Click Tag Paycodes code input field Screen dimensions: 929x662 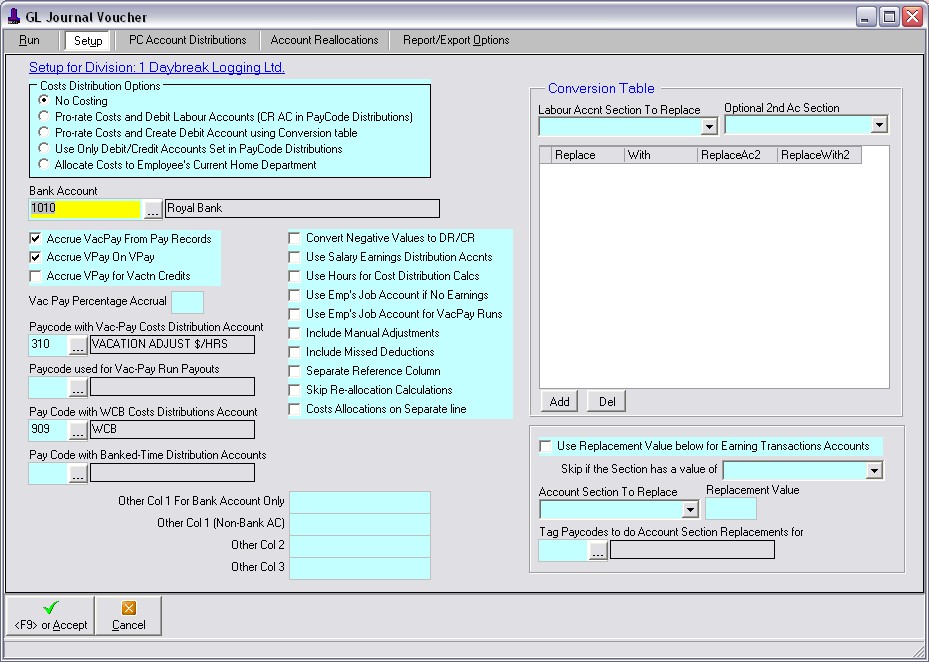click(x=563, y=551)
